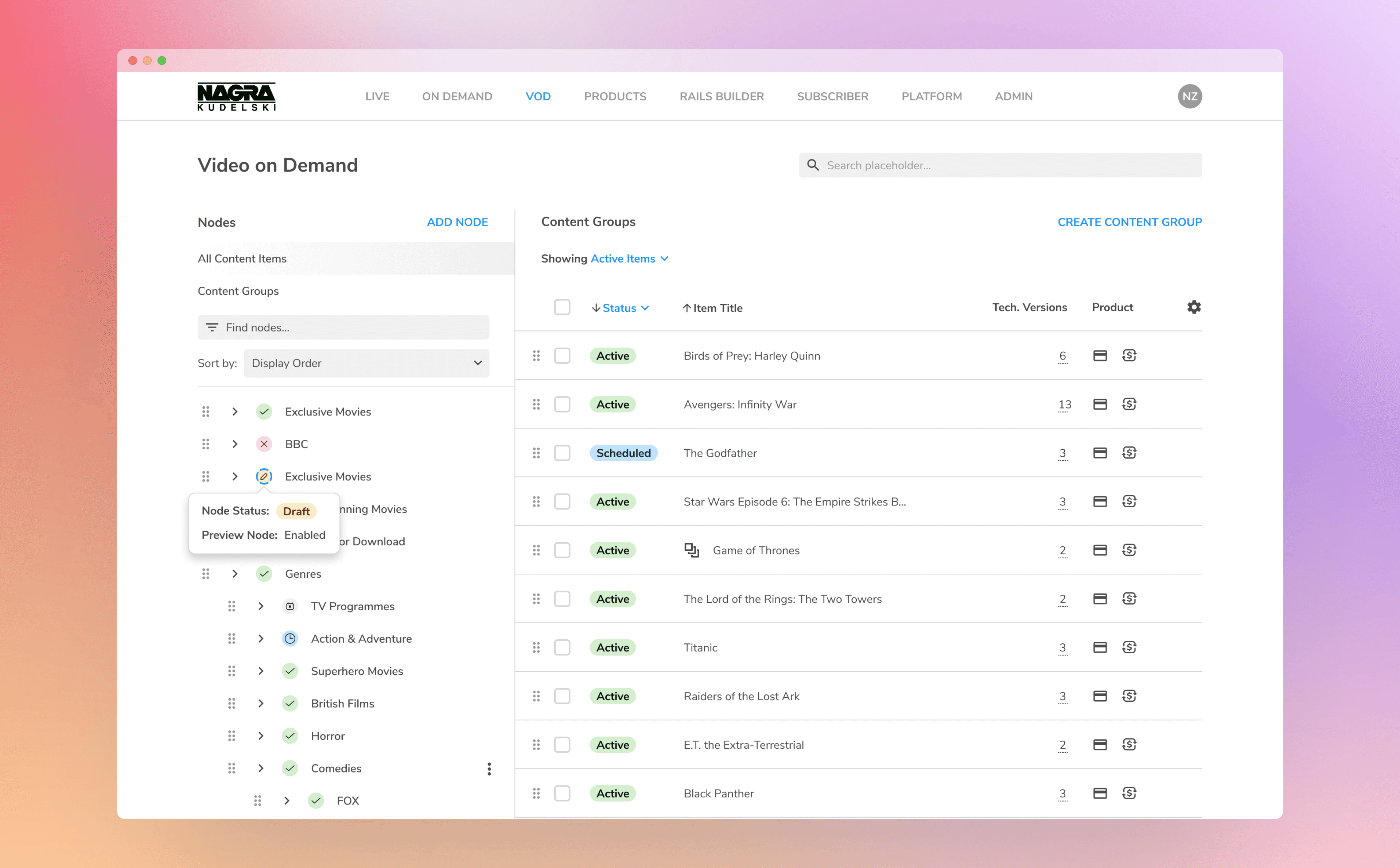Open the Display Order sort dropdown
This screenshot has width=1400, height=868.
pyautogui.click(x=366, y=363)
